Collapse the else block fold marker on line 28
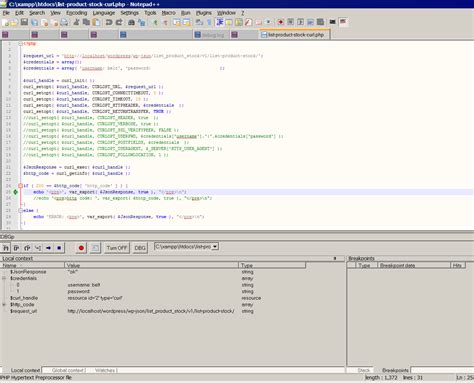The width and height of the screenshot is (474, 383). 21,211
